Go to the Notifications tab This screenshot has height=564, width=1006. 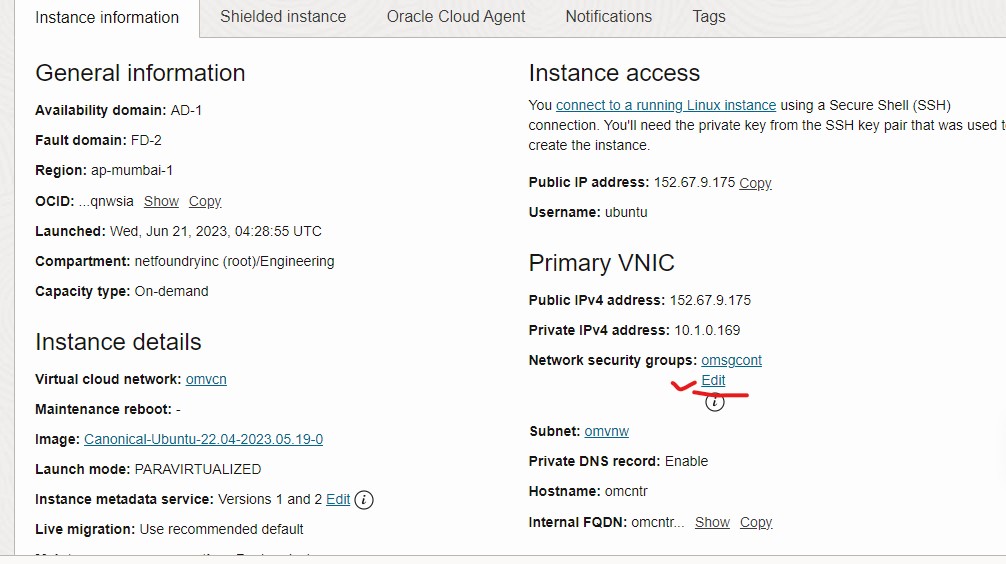click(608, 17)
